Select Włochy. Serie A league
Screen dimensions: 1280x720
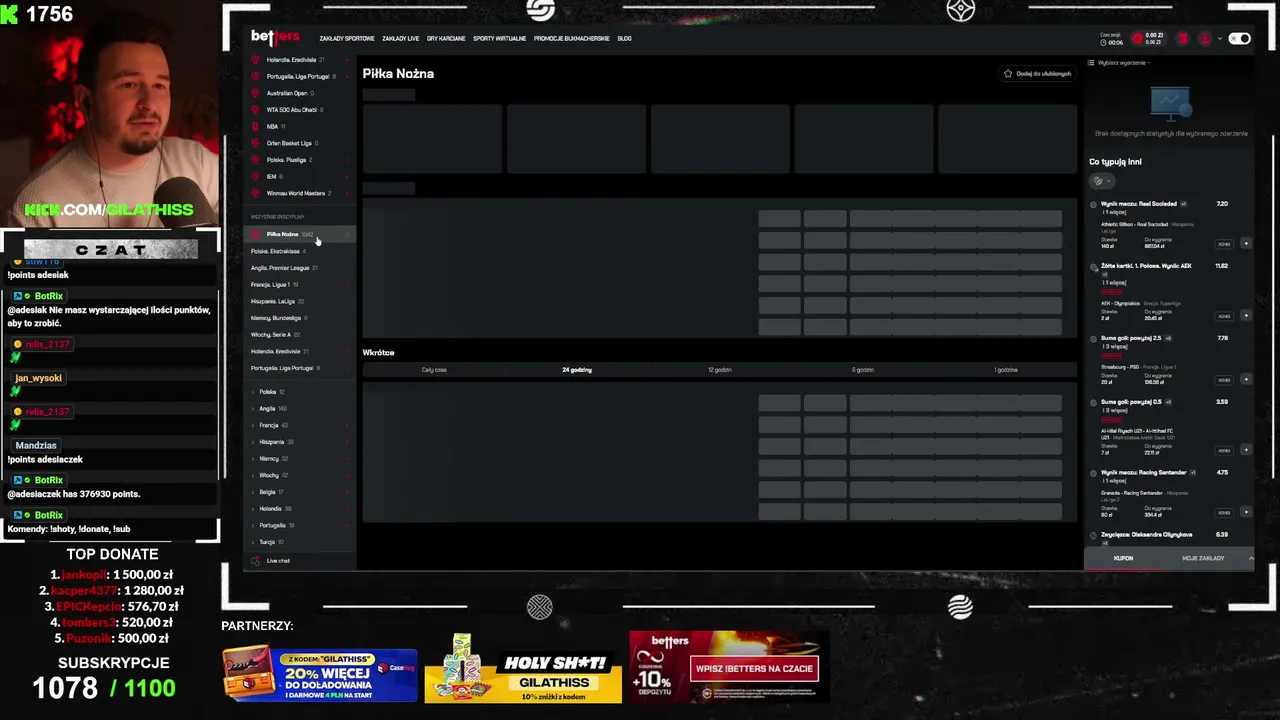point(272,334)
